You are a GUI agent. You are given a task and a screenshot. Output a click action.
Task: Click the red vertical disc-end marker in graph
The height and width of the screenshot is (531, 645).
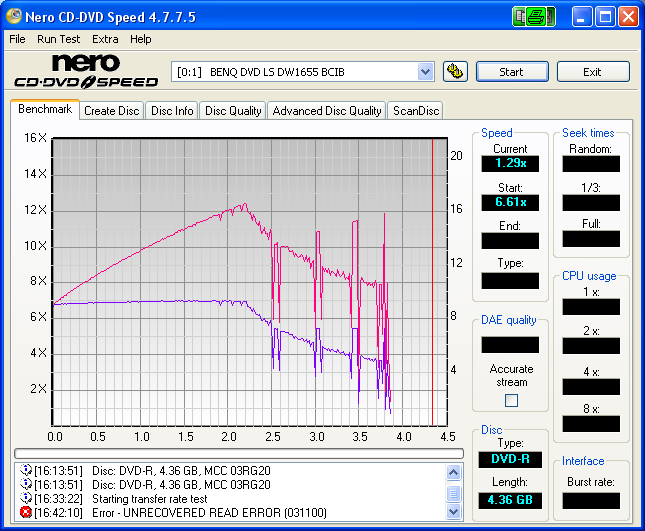pos(432,282)
